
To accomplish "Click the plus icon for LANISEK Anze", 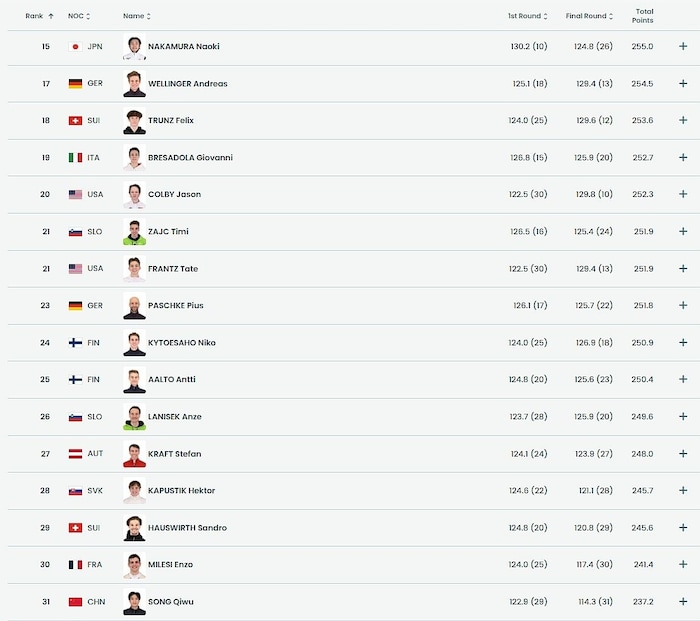I will tap(683, 417).
